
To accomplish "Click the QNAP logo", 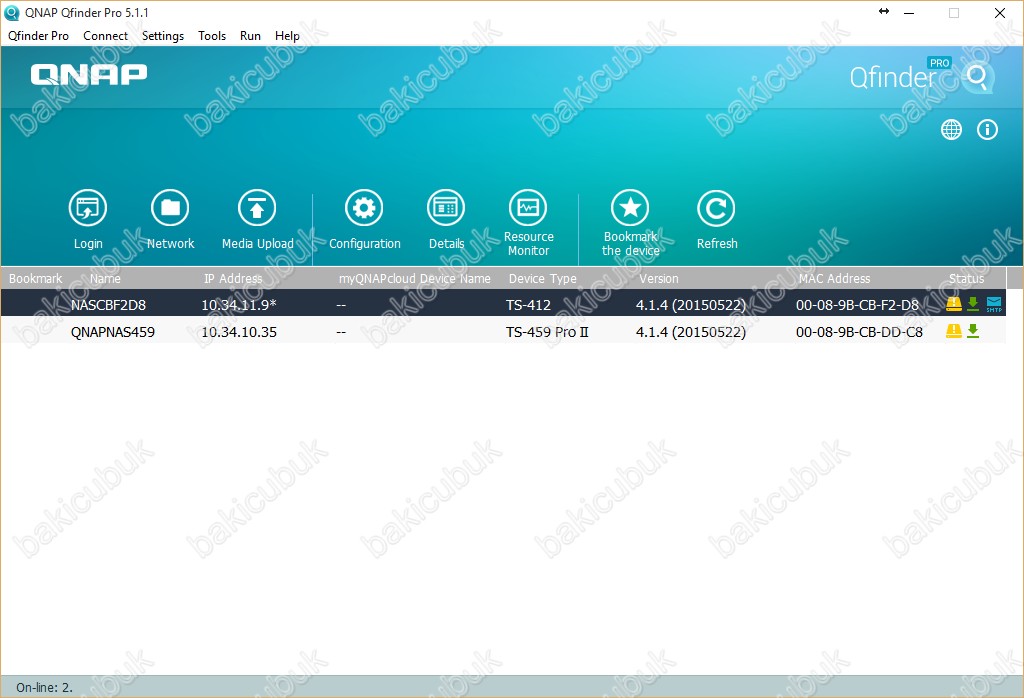I will [x=89, y=74].
